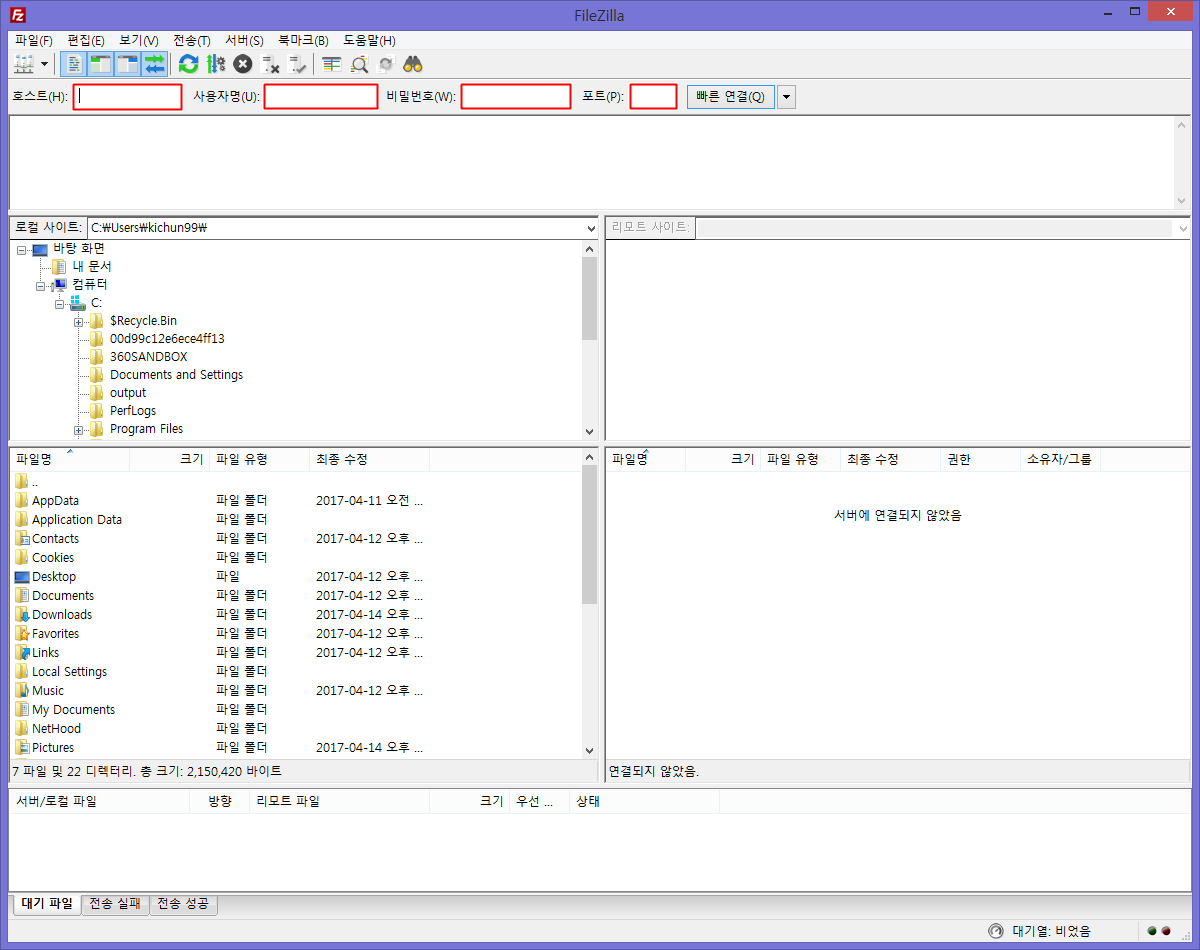Reconnect to the last used server
The height and width of the screenshot is (950, 1200).
297,64
